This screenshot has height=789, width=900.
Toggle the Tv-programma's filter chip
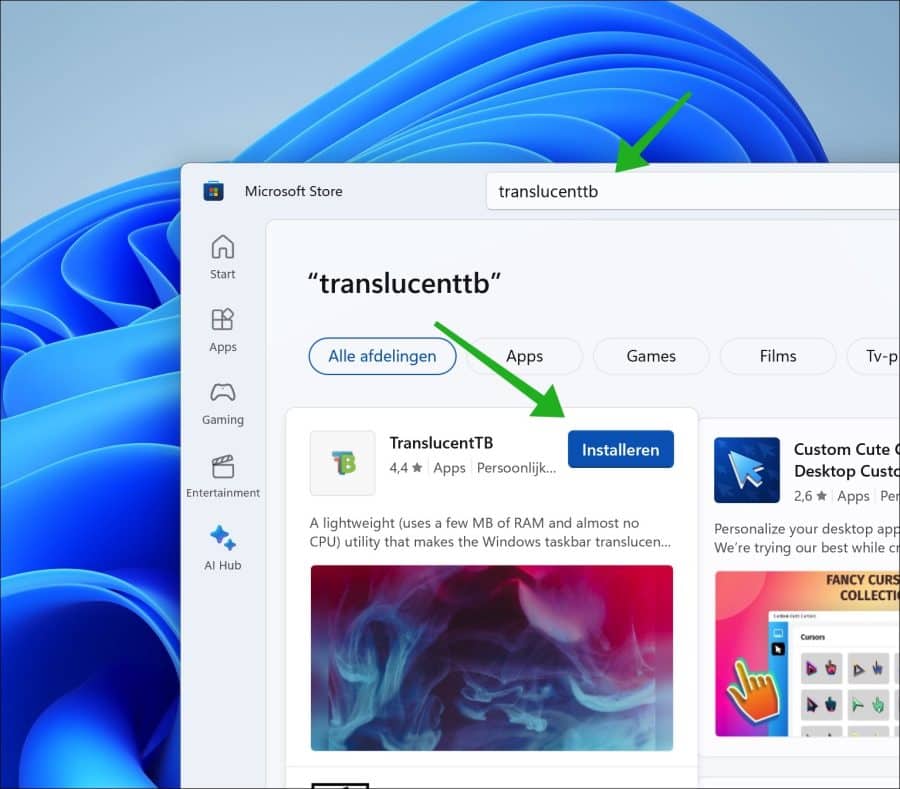tap(877, 356)
